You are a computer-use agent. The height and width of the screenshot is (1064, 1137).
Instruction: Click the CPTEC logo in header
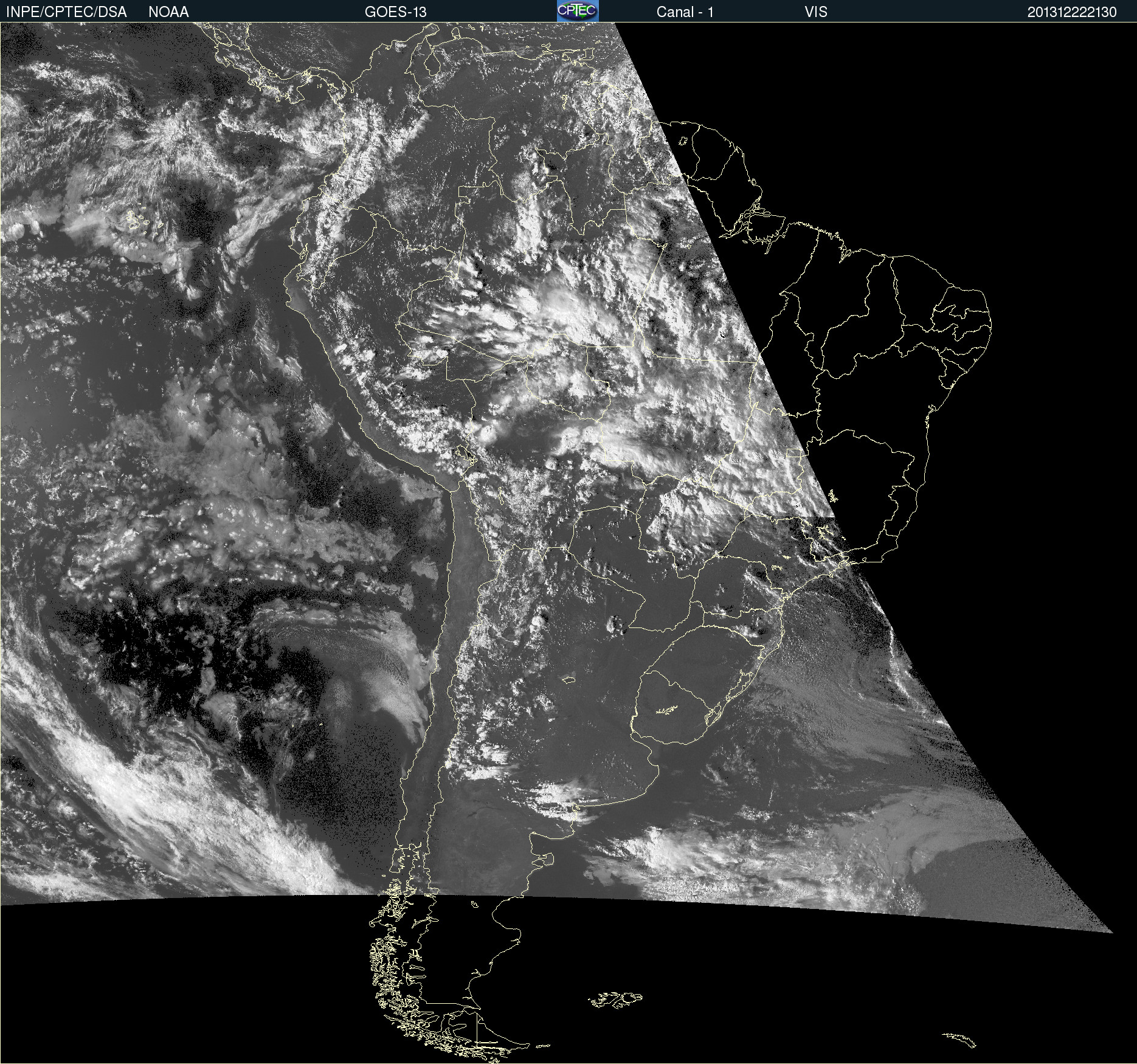[578, 11]
